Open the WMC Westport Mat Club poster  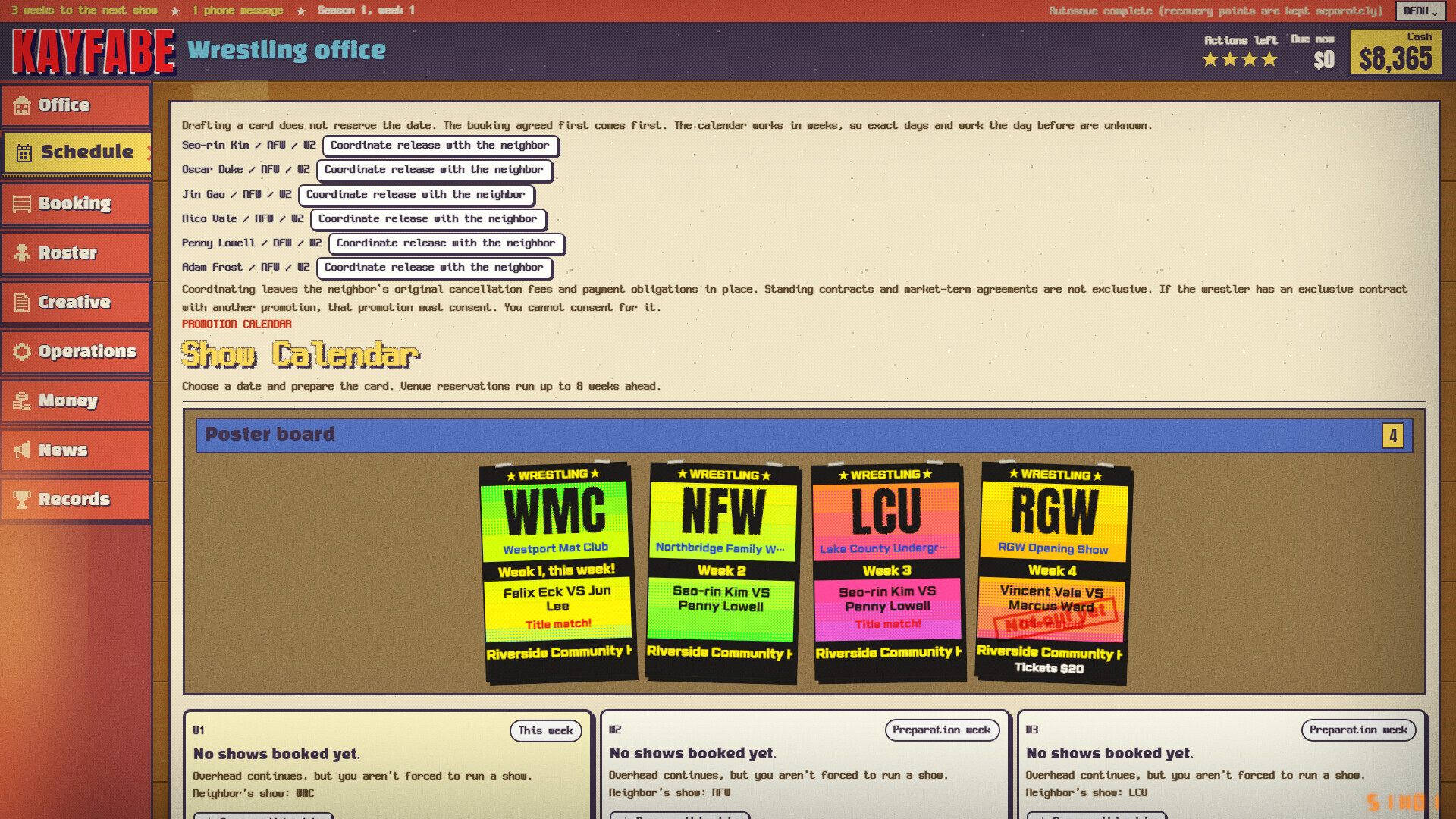[558, 573]
